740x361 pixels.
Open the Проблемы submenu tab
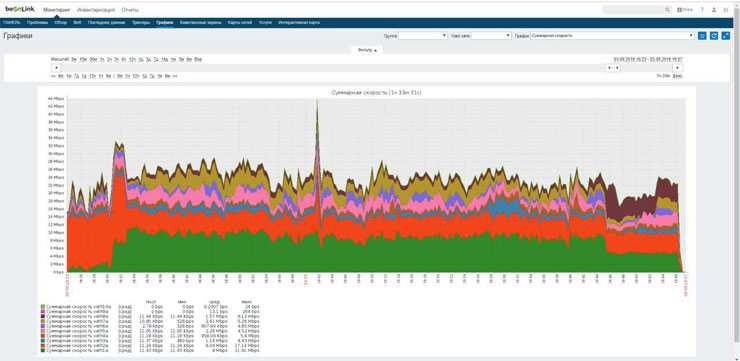[x=37, y=22]
